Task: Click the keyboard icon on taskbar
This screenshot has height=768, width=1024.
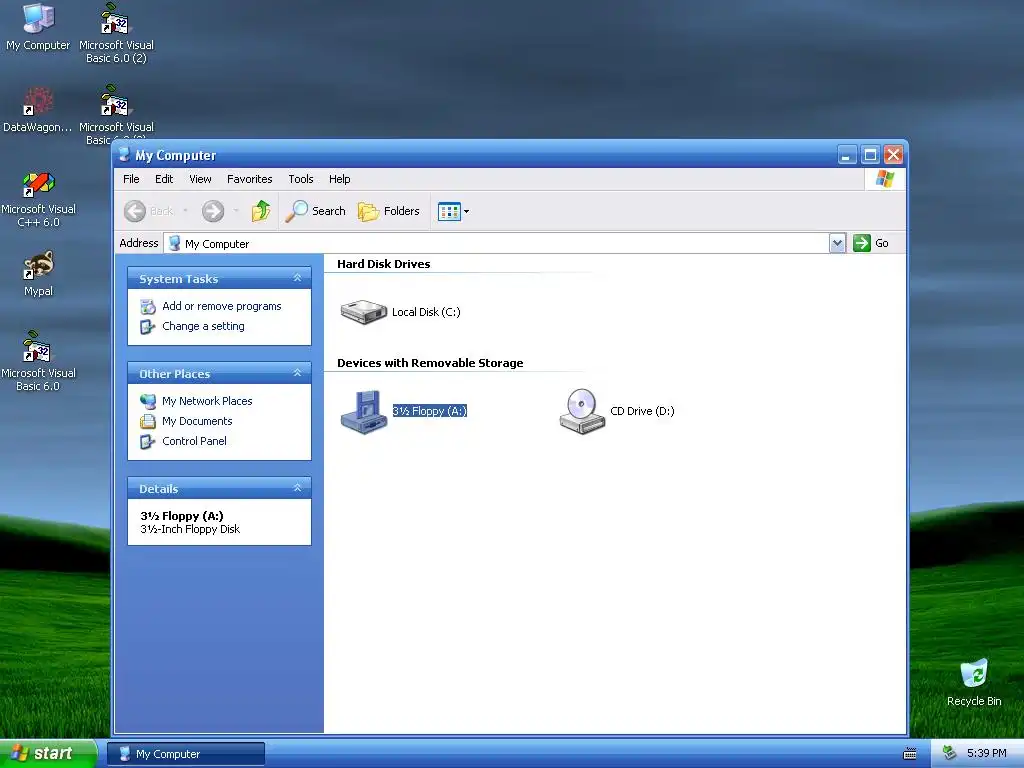Action: (x=910, y=754)
